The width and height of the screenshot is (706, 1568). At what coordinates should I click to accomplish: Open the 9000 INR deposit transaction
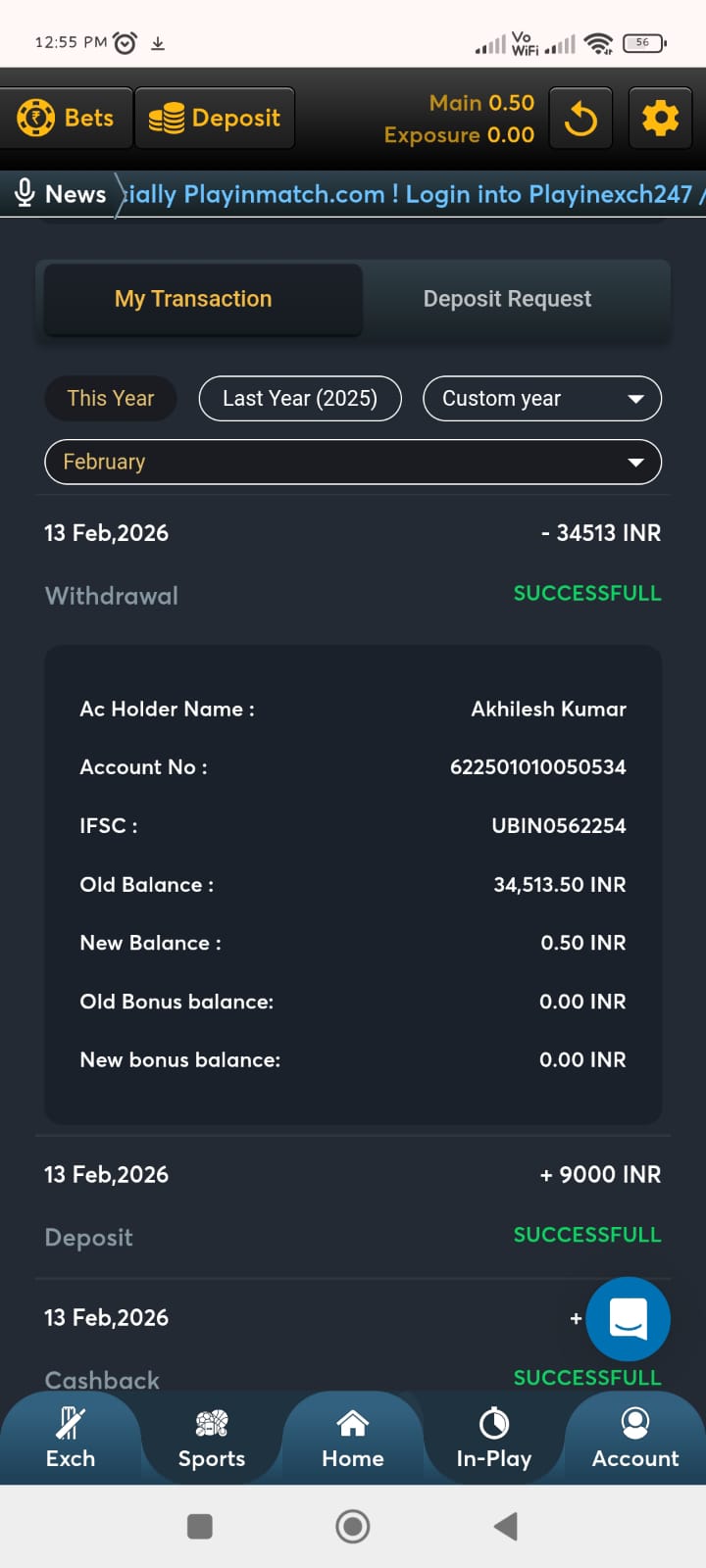353,1205
